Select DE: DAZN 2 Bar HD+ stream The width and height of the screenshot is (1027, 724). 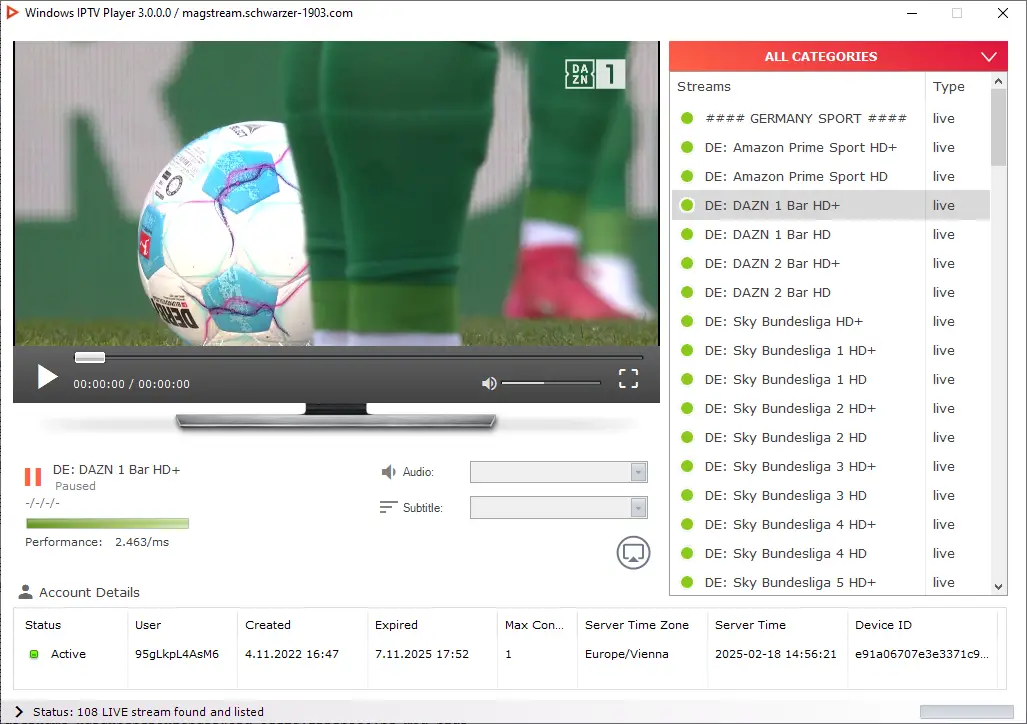point(831,263)
